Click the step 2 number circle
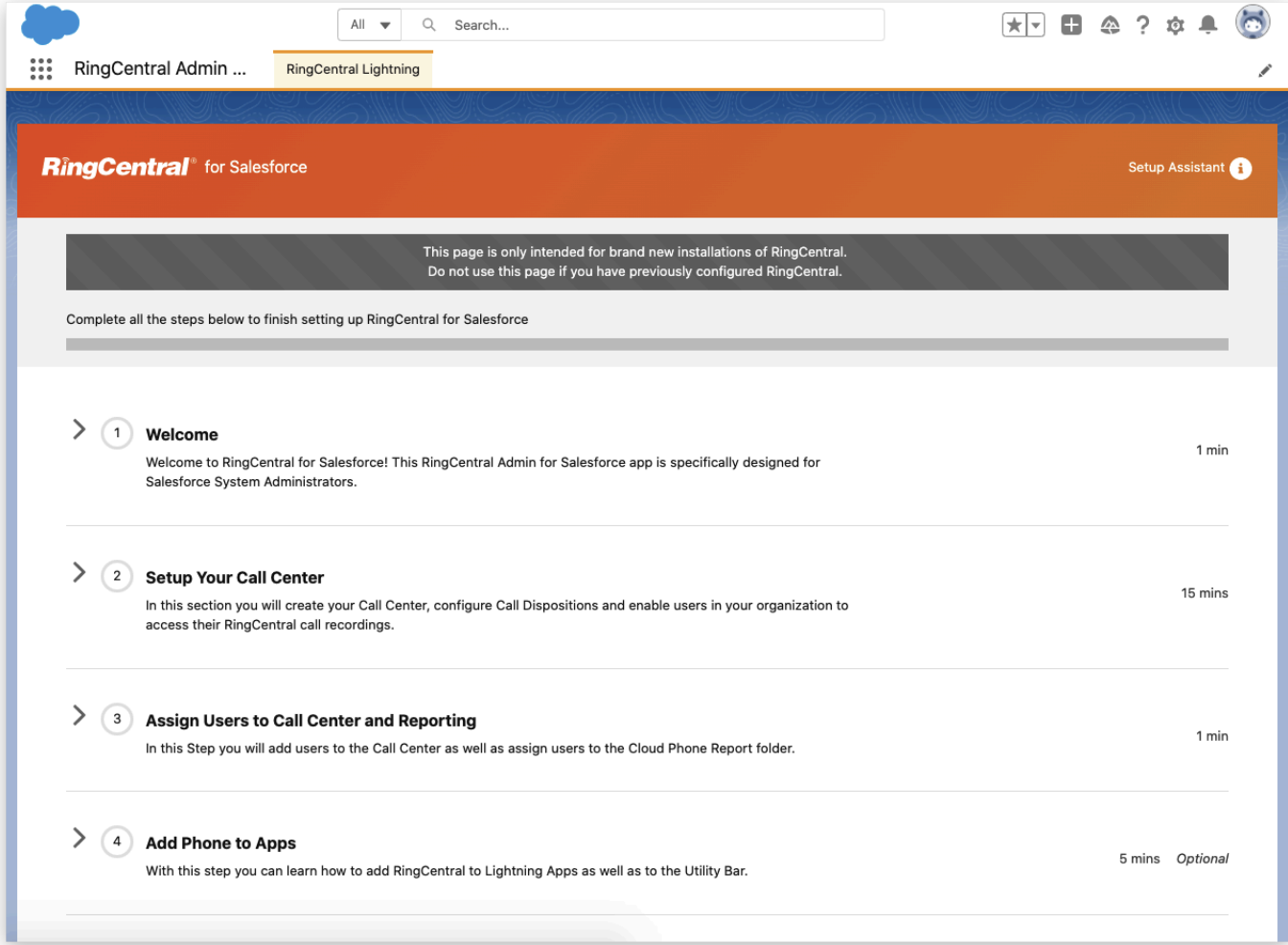The height and width of the screenshot is (945, 1288). 117,576
